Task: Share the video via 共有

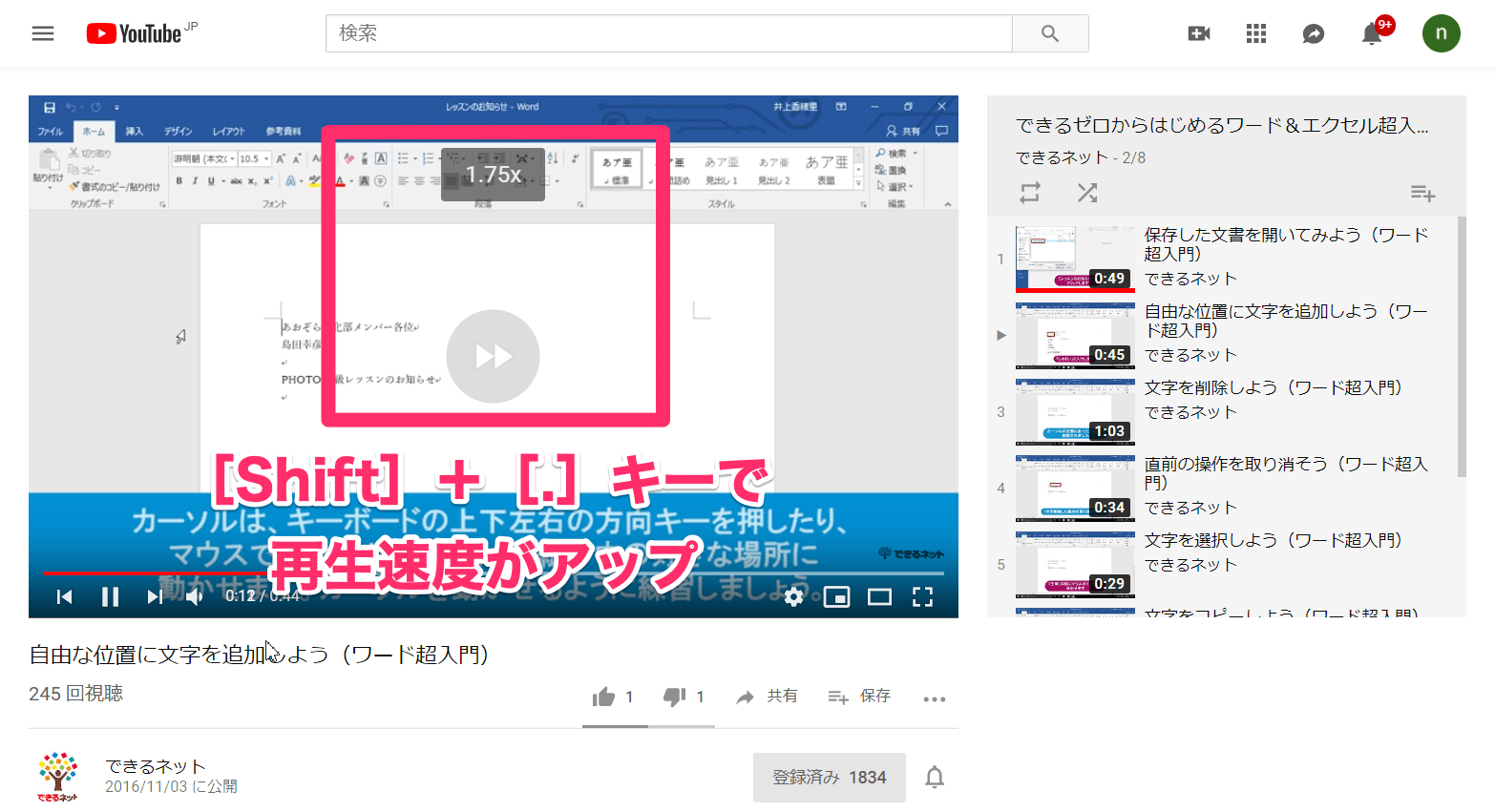Action: coord(767,697)
